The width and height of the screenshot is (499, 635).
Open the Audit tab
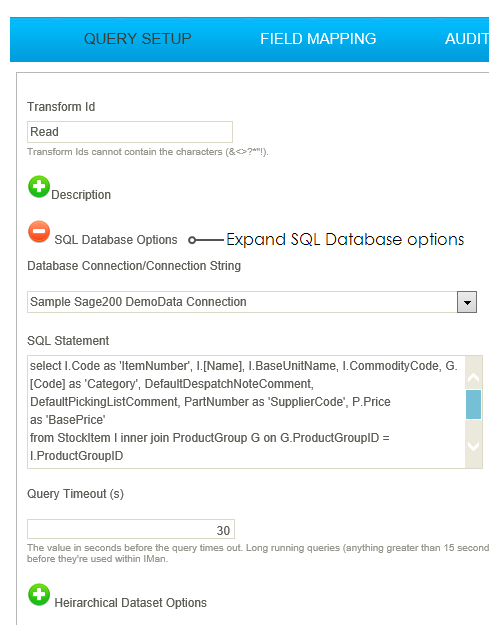coord(467,39)
